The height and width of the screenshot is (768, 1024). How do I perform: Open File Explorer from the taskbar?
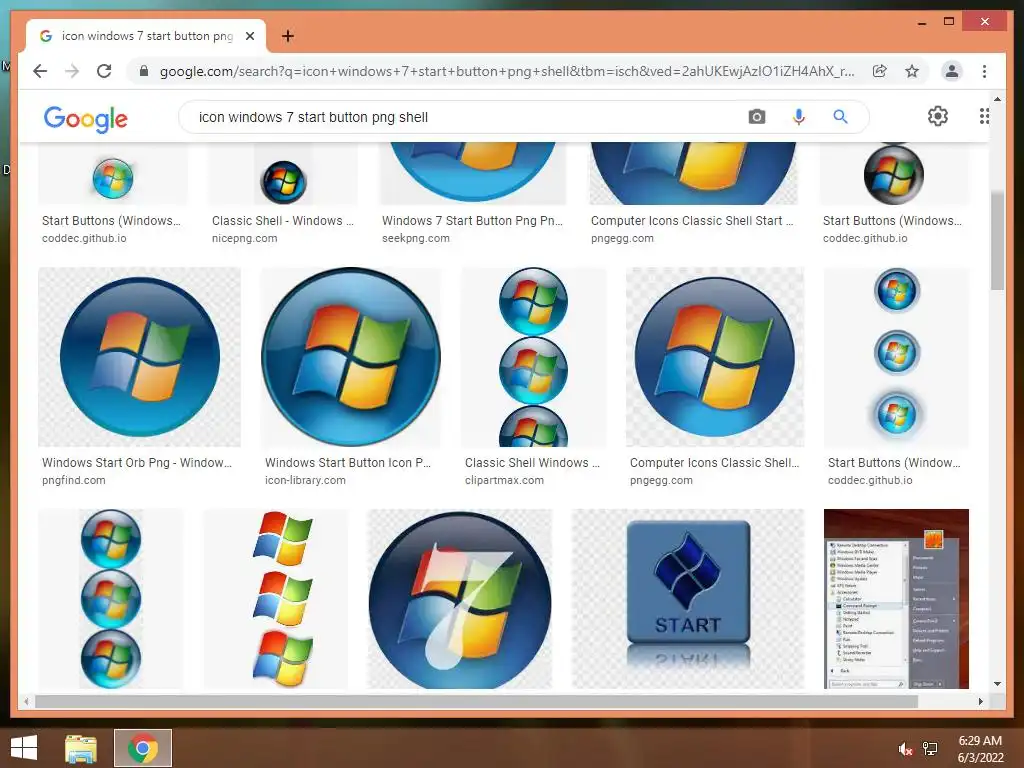click(x=81, y=748)
